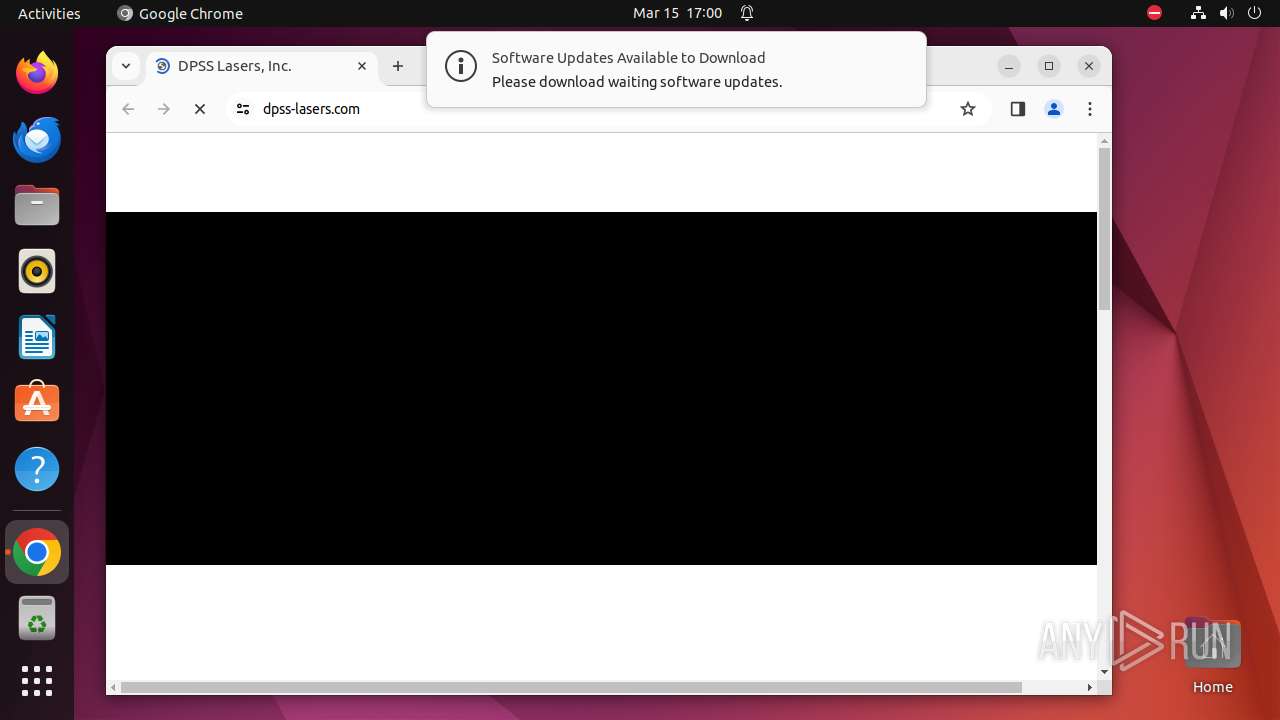
Task: Open the Trash in dock
Action: pos(37,618)
